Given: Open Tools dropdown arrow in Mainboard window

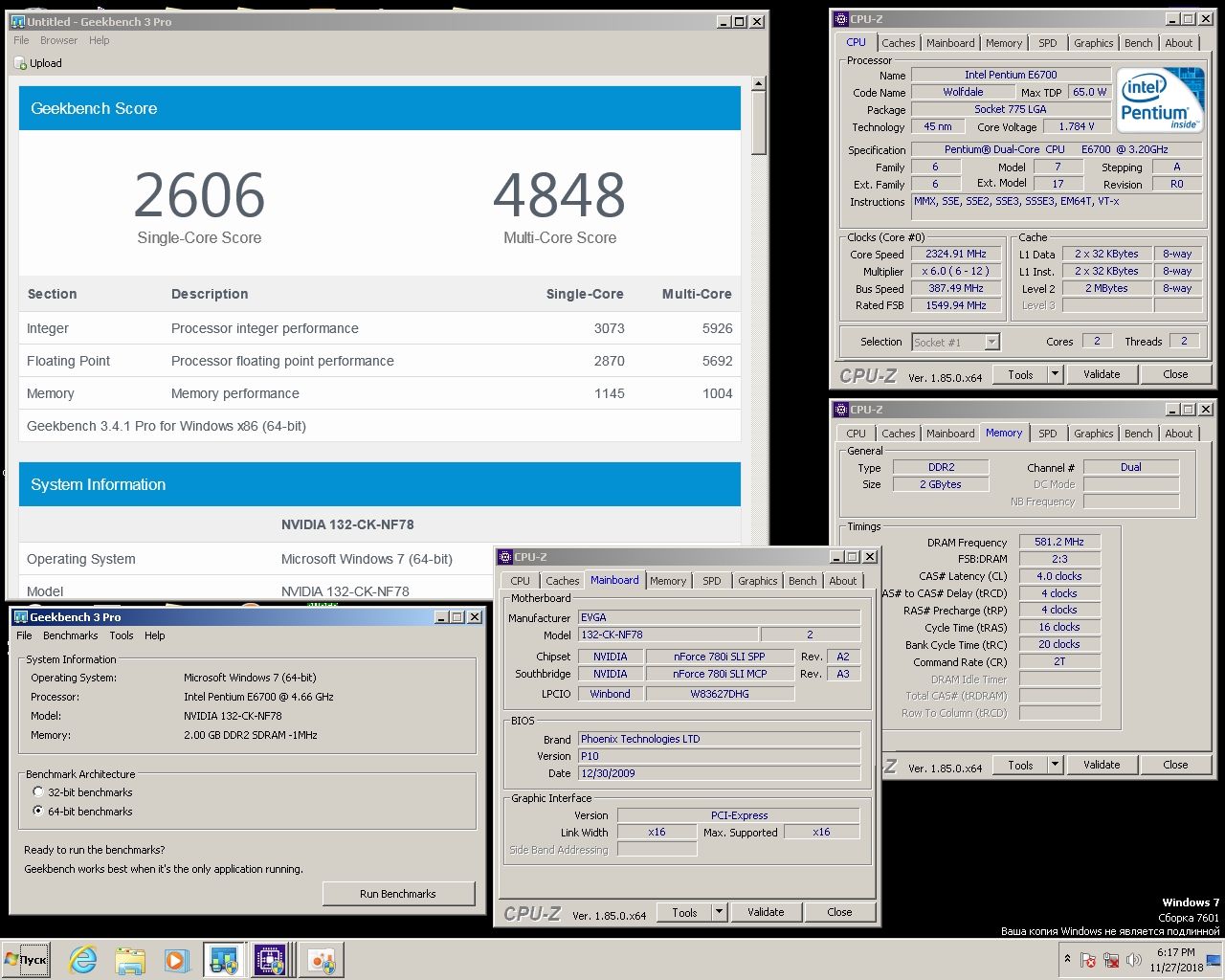Looking at the screenshot, I should coord(720,912).
